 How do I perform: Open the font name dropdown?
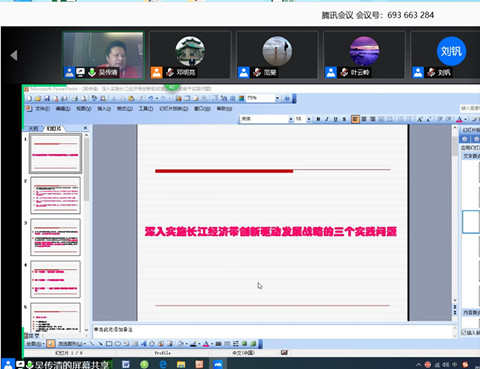tap(291, 119)
